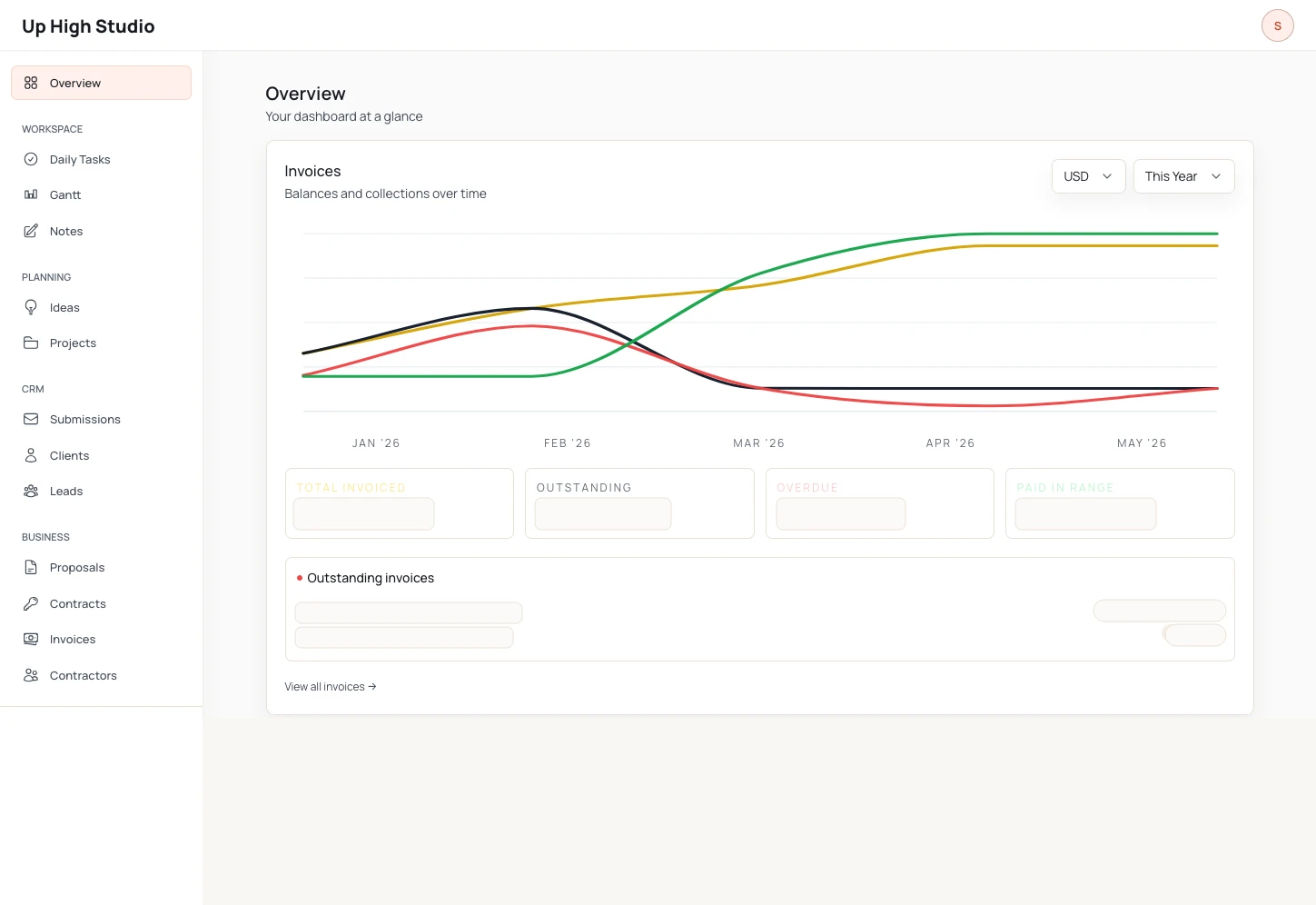Screen dimensions: 1316x905
Task: Select the Overdue stat card
Action: point(880,503)
